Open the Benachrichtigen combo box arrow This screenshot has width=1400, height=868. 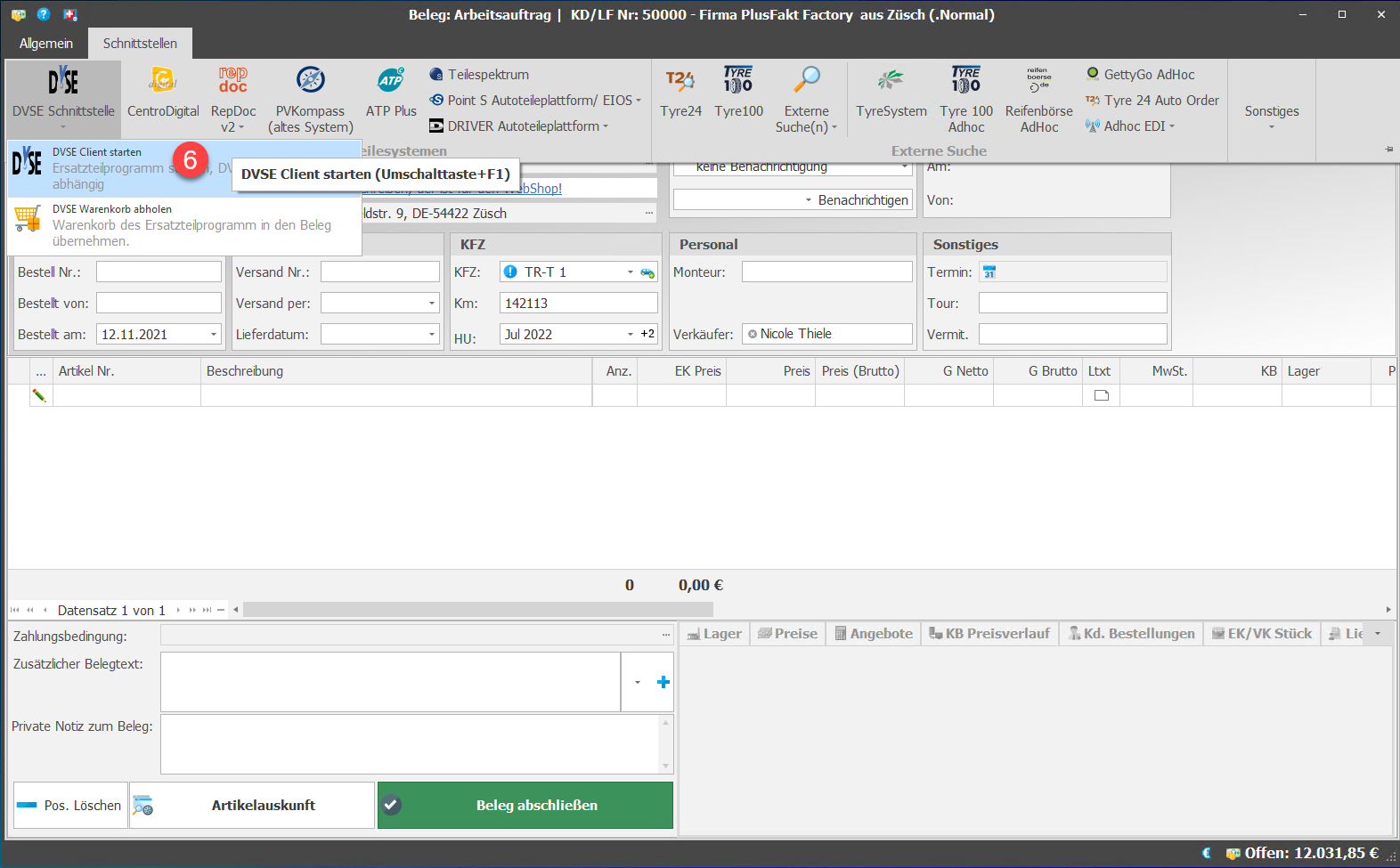[x=809, y=200]
